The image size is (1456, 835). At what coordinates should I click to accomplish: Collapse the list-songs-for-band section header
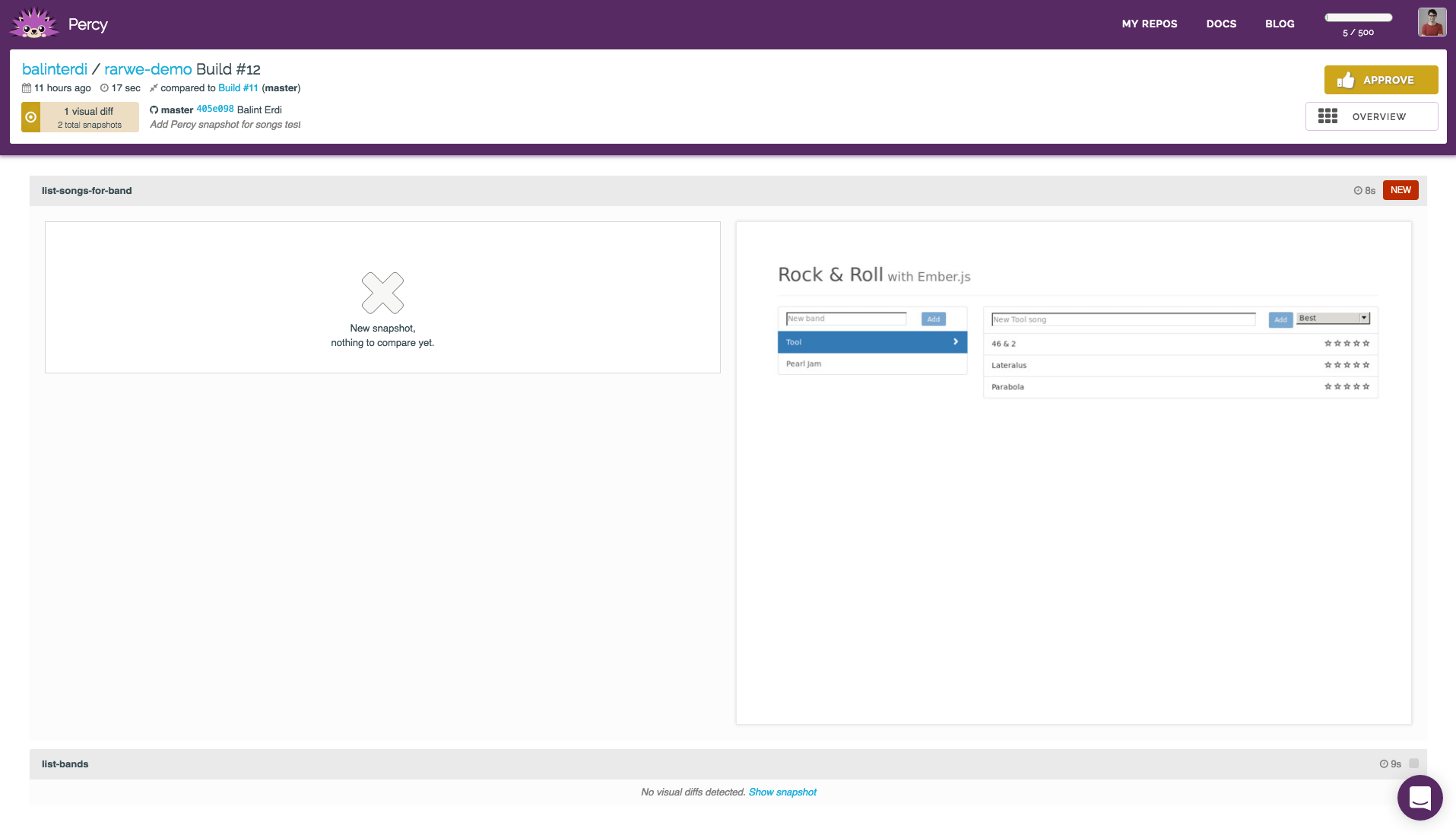coord(87,191)
